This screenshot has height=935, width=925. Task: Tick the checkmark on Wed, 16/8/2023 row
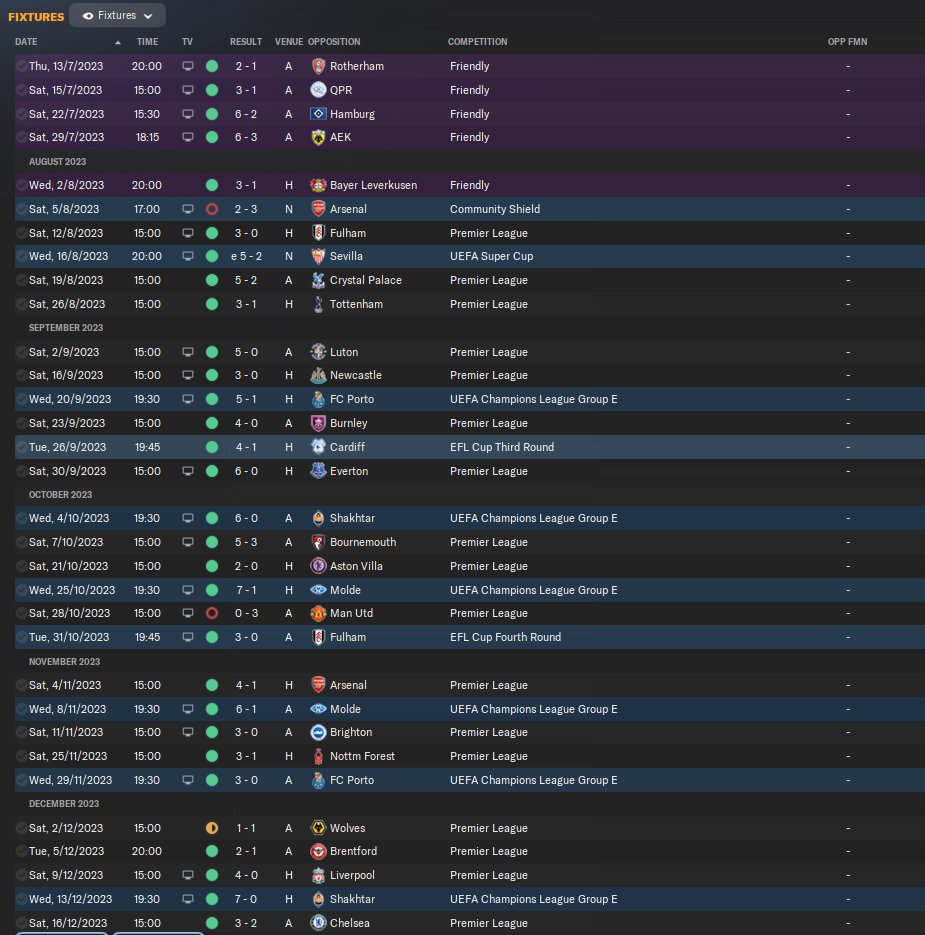click(x=21, y=256)
